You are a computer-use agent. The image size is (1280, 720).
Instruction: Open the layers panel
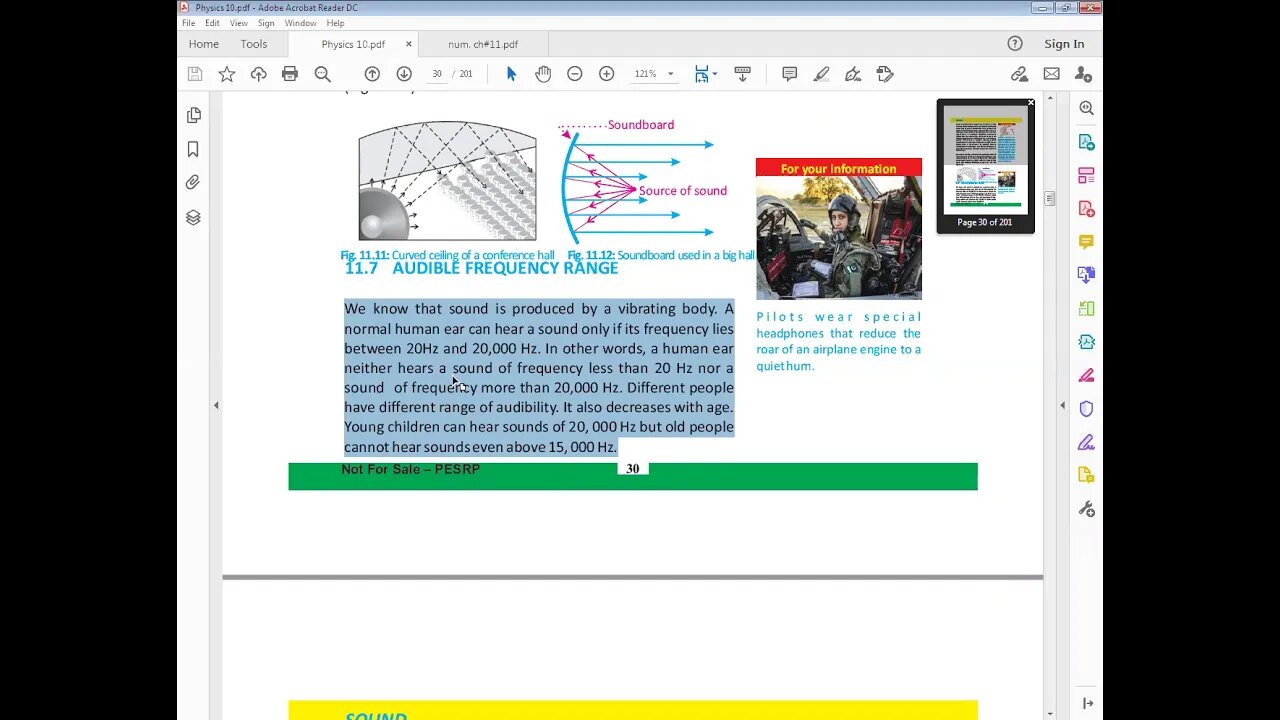(193, 217)
